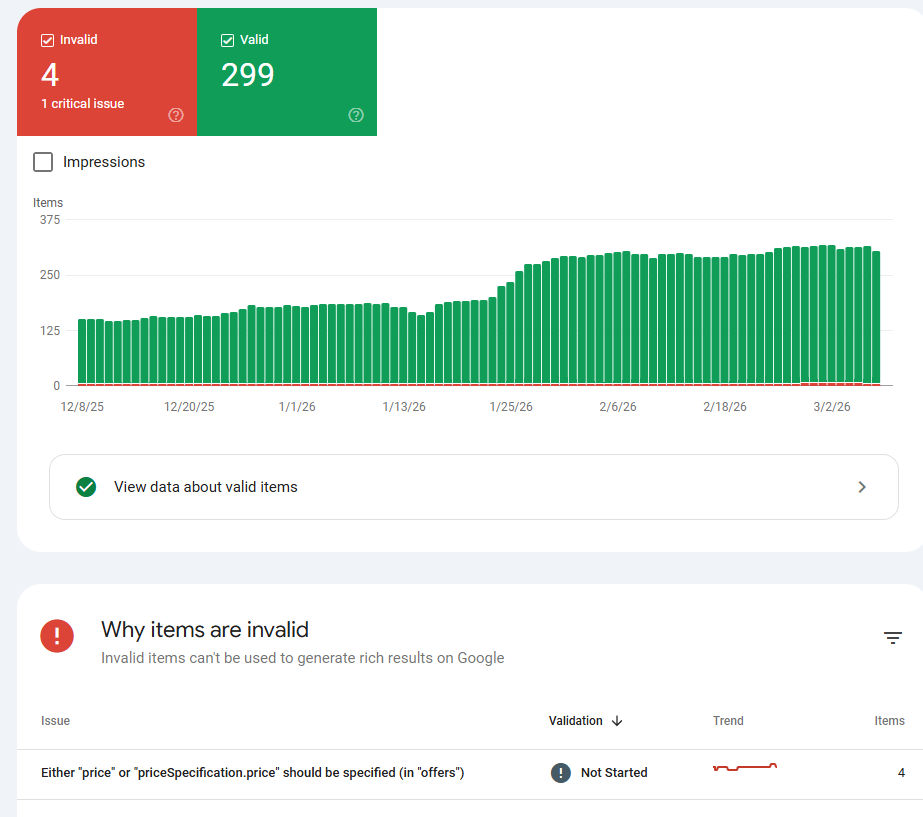Click the red trend sparkline
The image size is (923, 817).
click(745, 768)
